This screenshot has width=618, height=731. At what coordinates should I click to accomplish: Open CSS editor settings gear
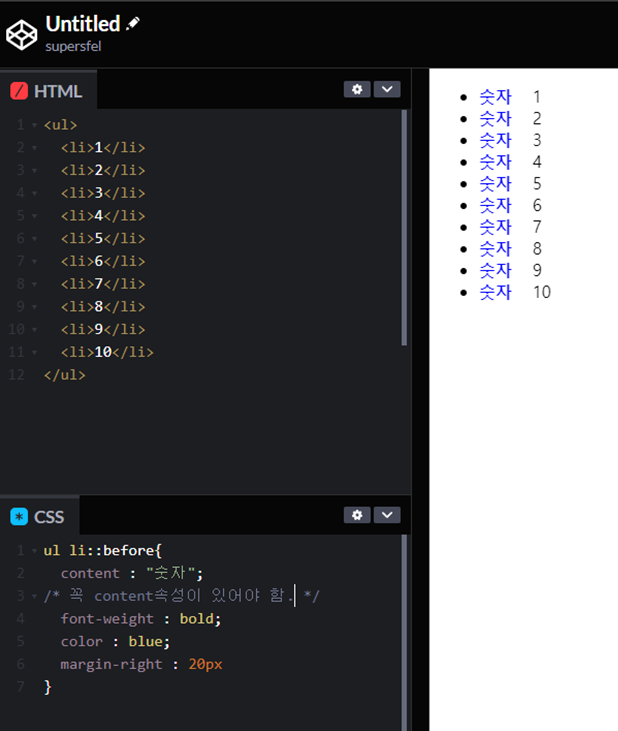pos(357,515)
